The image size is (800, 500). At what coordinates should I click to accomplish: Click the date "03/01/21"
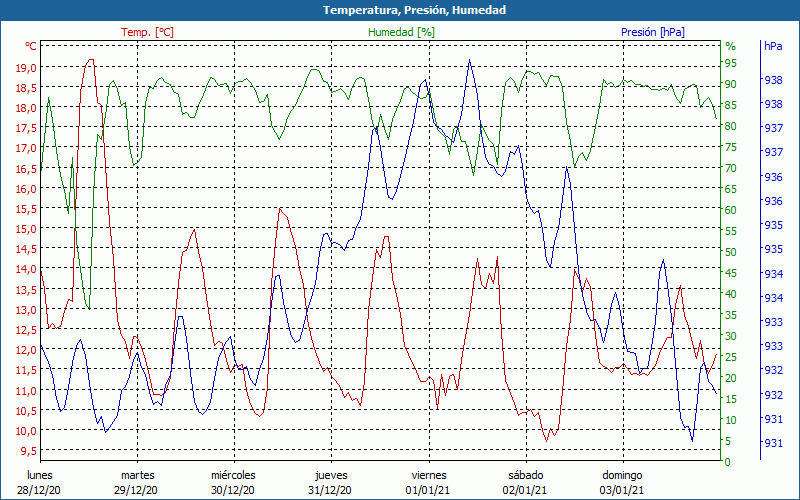coord(621,490)
